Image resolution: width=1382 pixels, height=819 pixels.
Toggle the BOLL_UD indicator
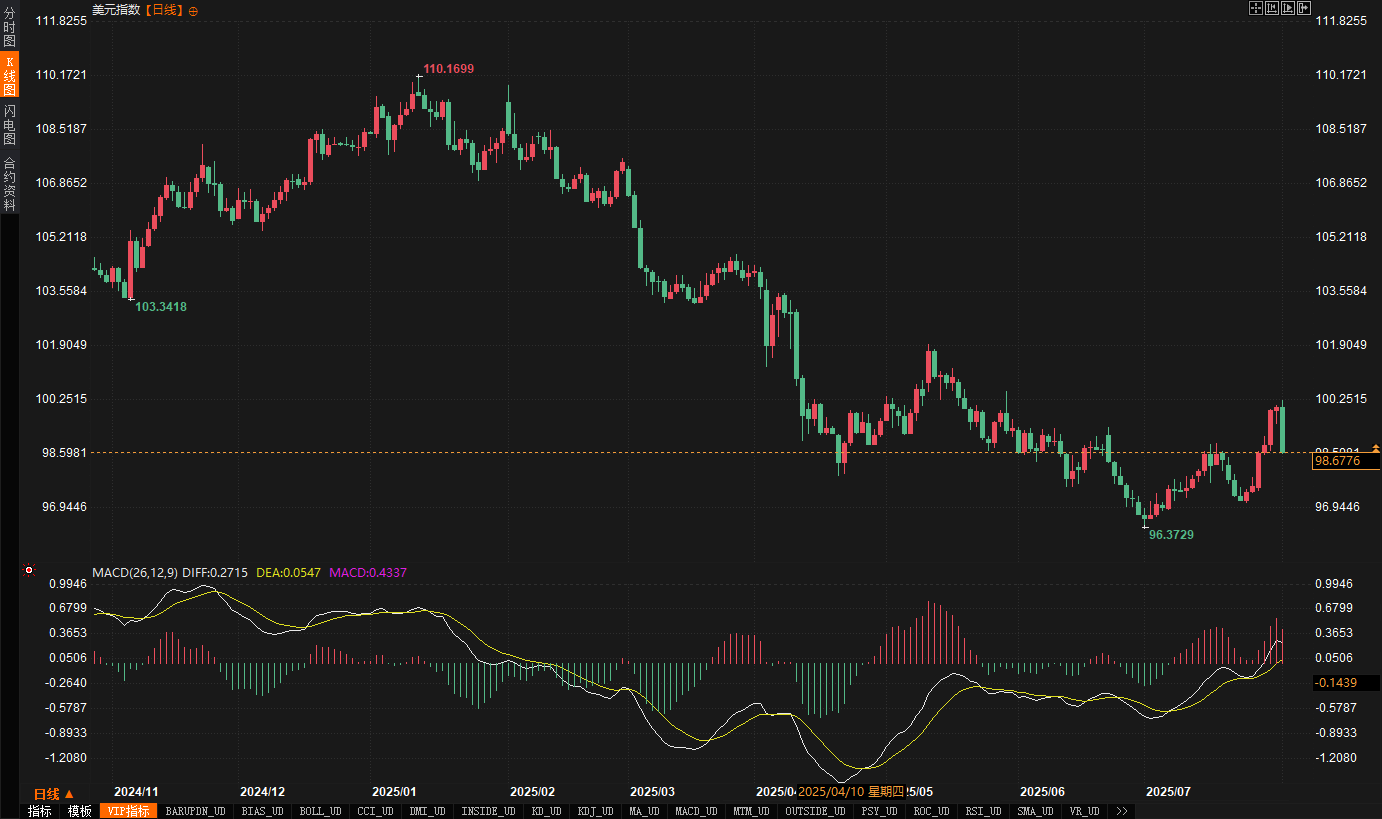click(x=320, y=811)
